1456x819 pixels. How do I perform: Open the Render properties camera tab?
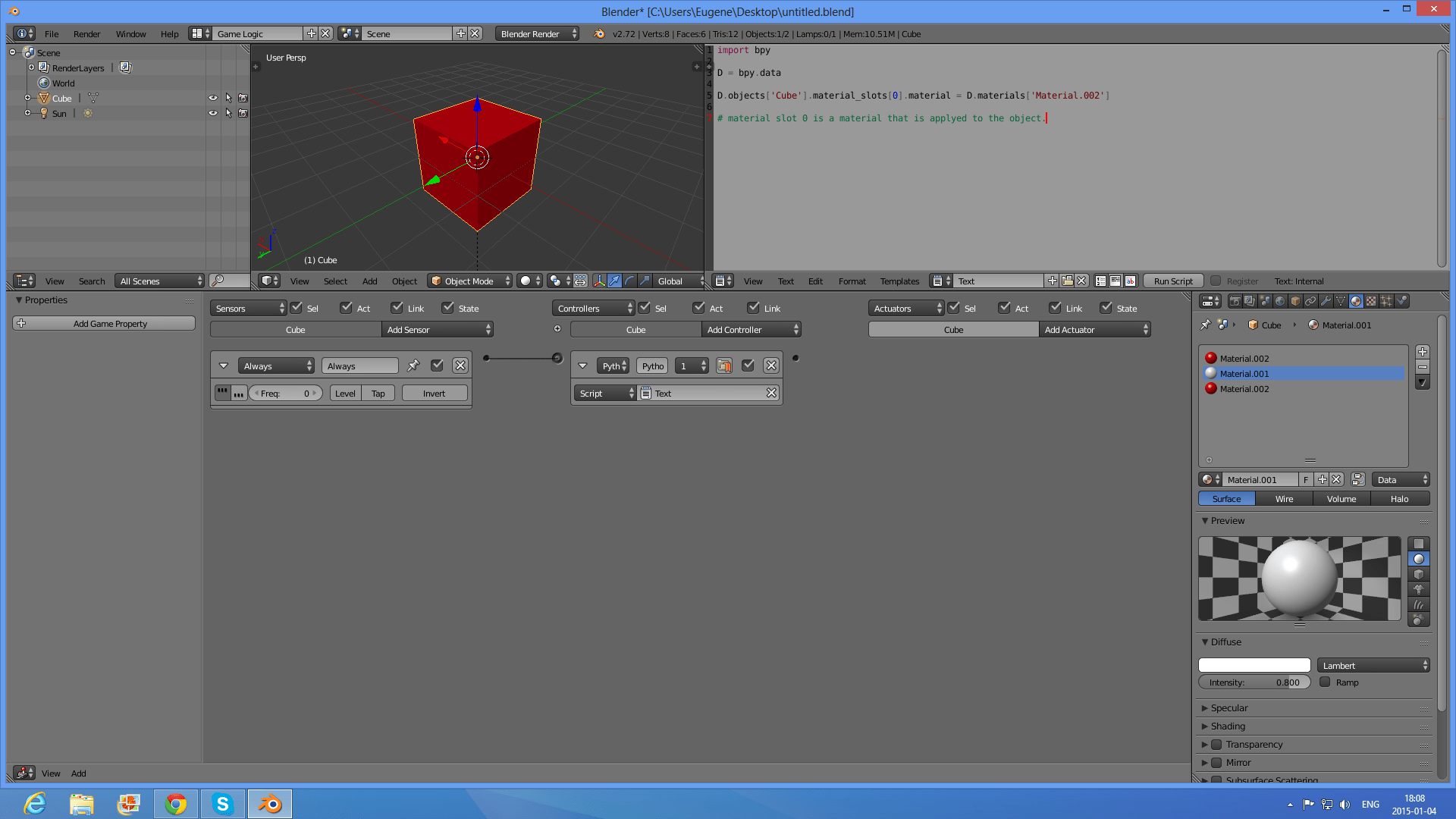(1235, 301)
